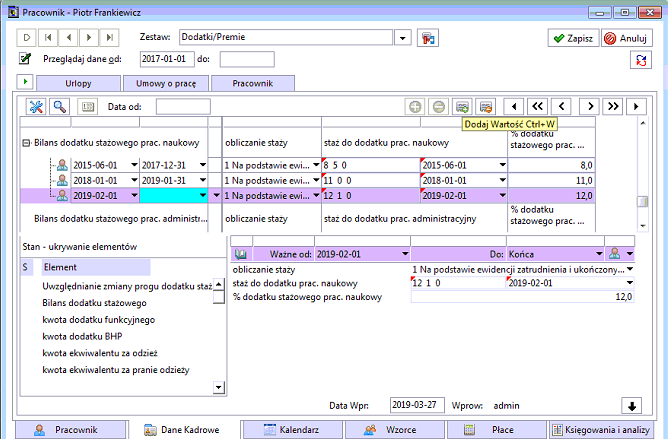Toggle the Przeglądaj dane od checkbox

coord(25,58)
